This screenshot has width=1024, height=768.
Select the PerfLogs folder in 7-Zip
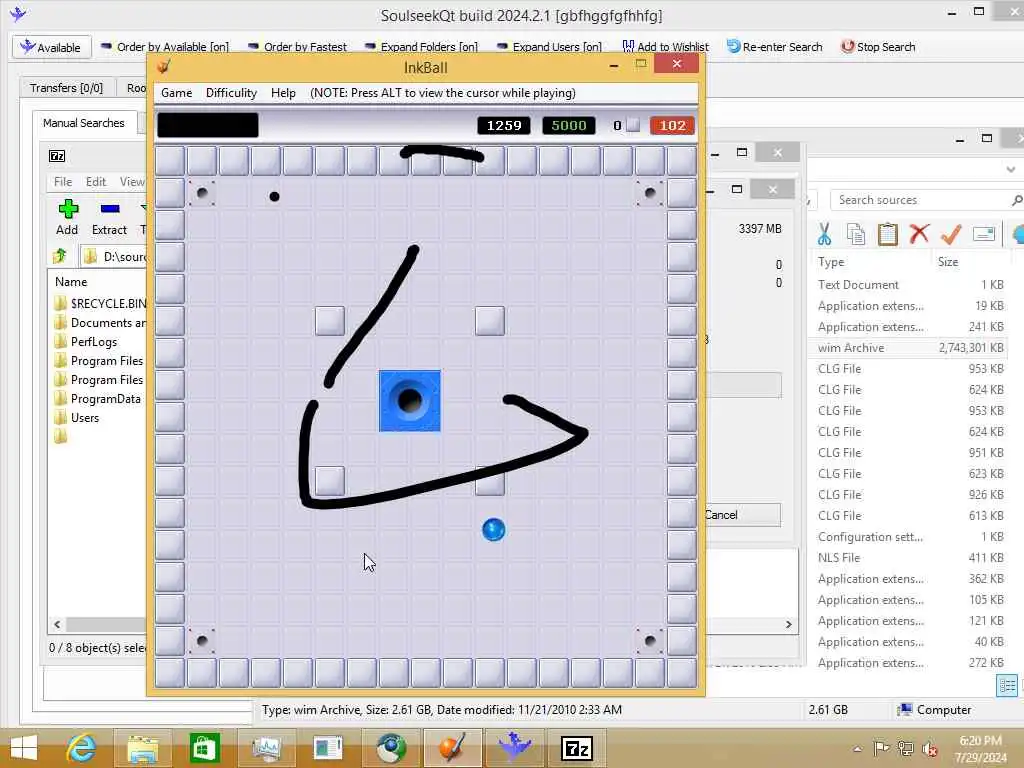click(x=86, y=342)
